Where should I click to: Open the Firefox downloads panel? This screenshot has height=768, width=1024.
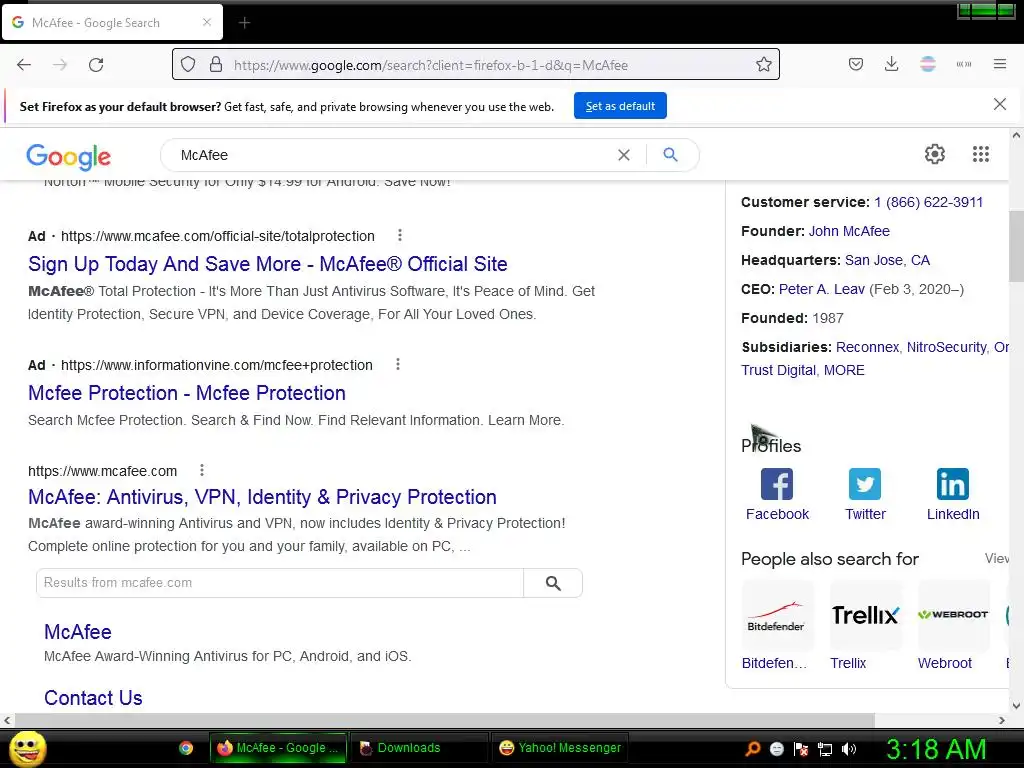[891, 64]
